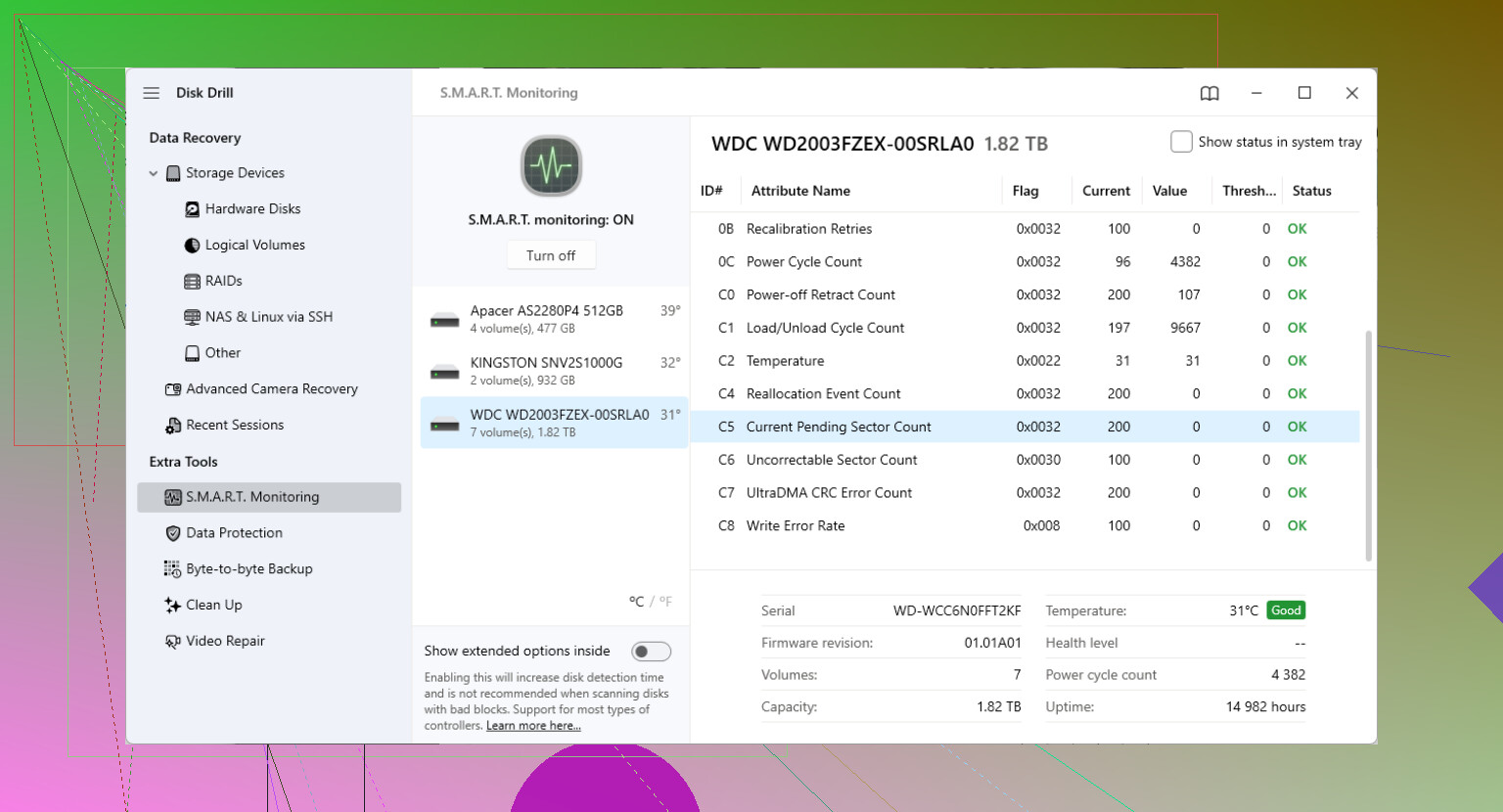The width and height of the screenshot is (1503, 812).
Task: Click the Current column header
Action: 1106,191
